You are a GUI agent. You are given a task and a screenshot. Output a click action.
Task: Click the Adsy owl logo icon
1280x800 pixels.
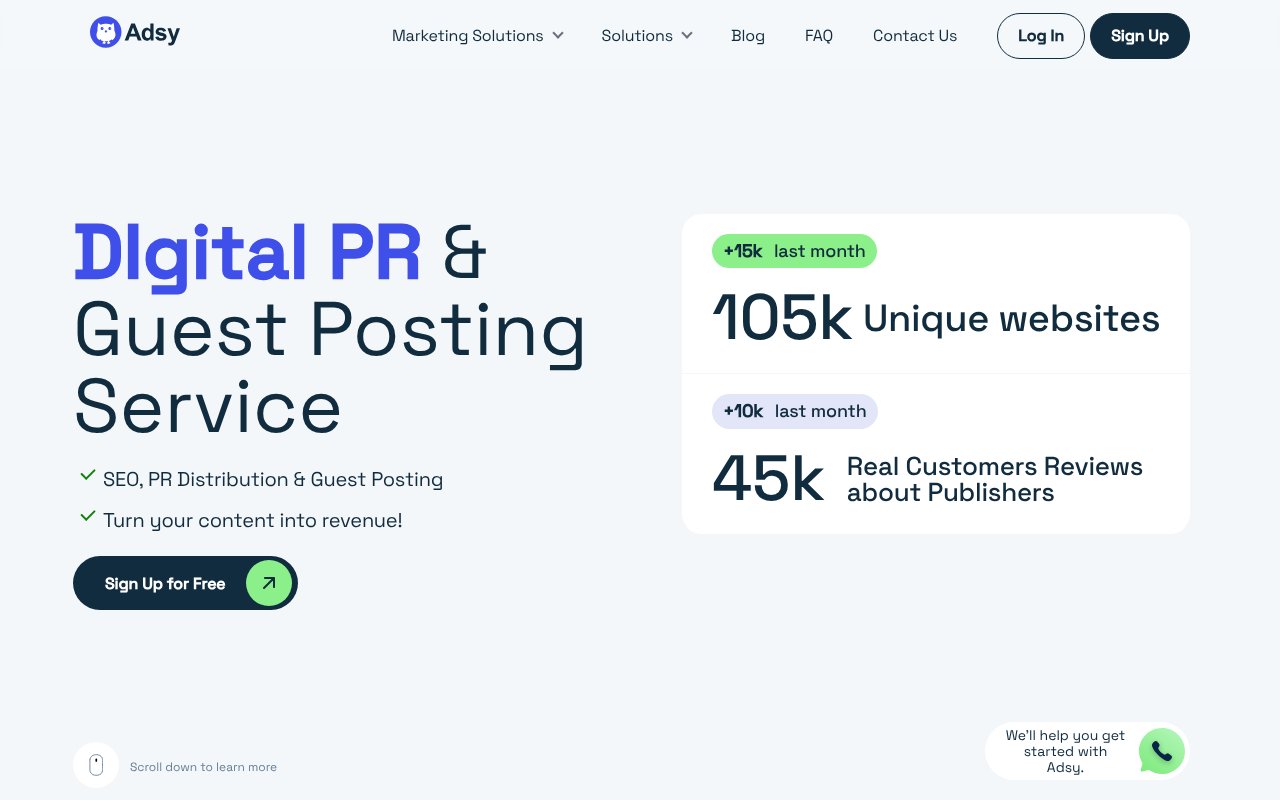(x=105, y=33)
